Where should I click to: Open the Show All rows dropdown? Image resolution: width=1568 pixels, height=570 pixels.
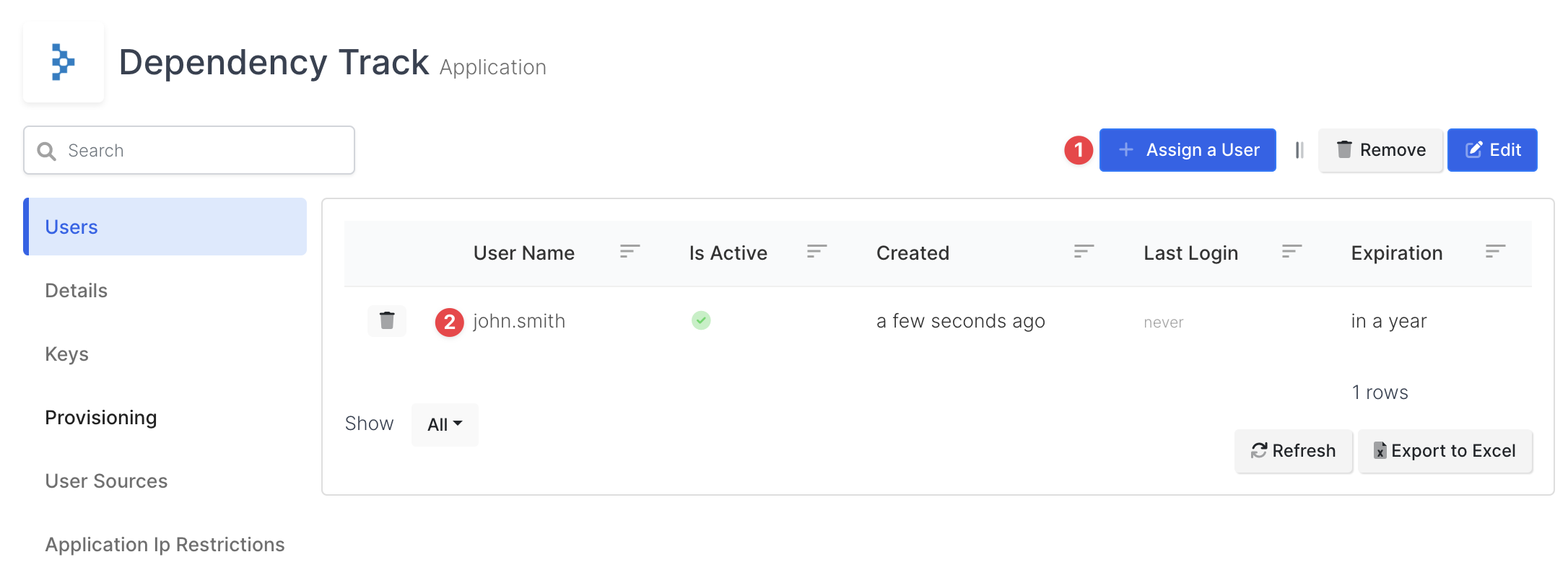pyautogui.click(x=445, y=424)
